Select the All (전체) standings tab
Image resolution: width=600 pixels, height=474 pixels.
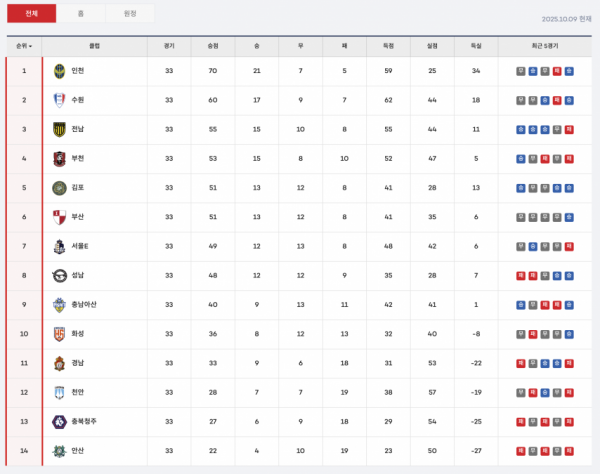(31, 13)
